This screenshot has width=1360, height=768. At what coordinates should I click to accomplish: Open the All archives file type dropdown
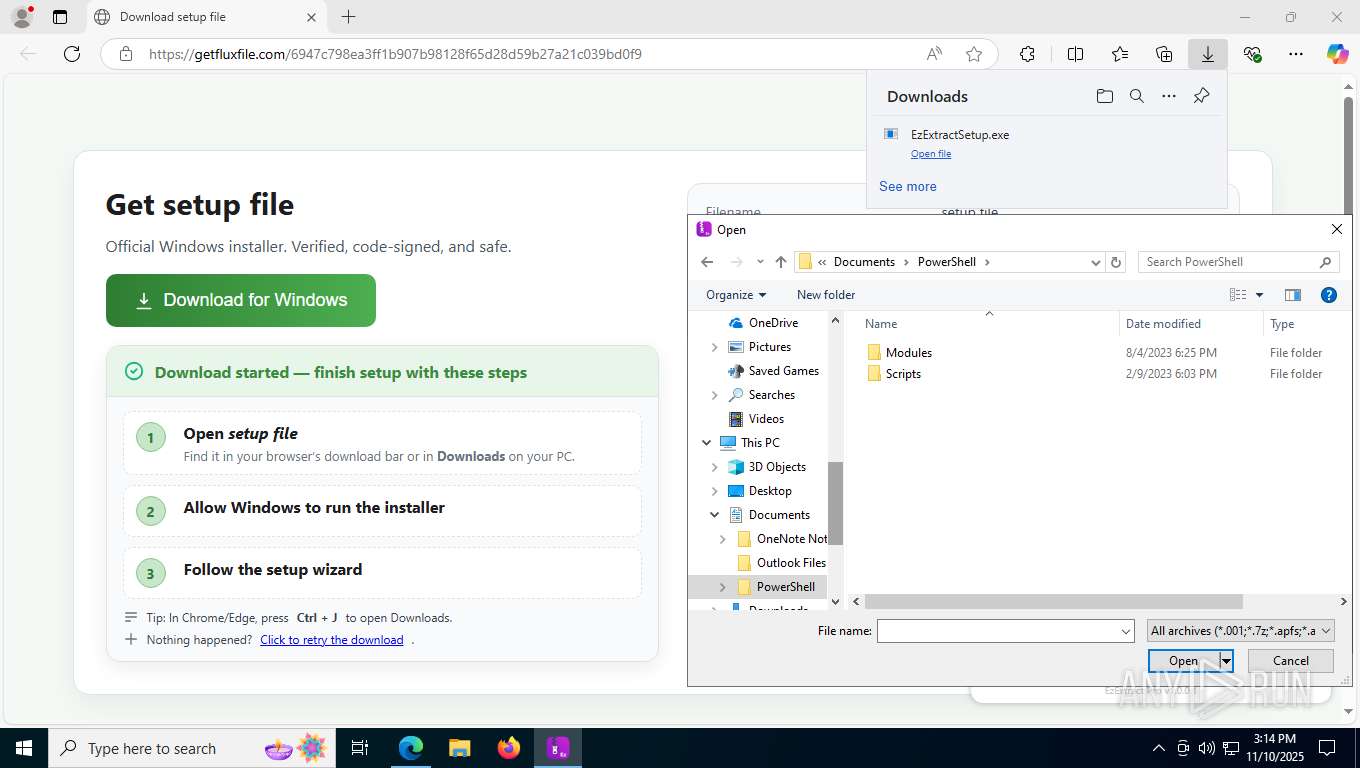tap(1240, 631)
